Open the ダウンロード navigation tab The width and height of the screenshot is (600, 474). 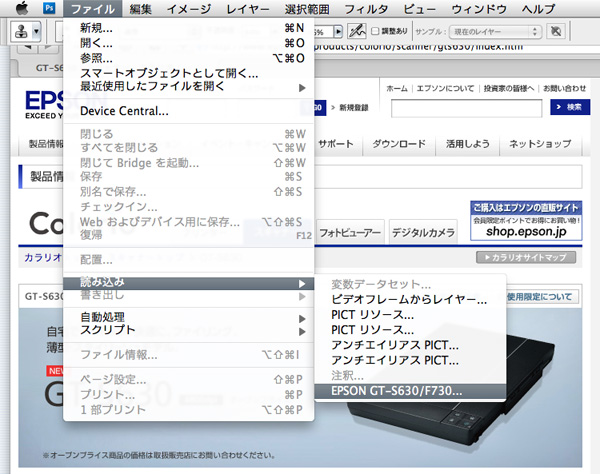pos(399,143)
